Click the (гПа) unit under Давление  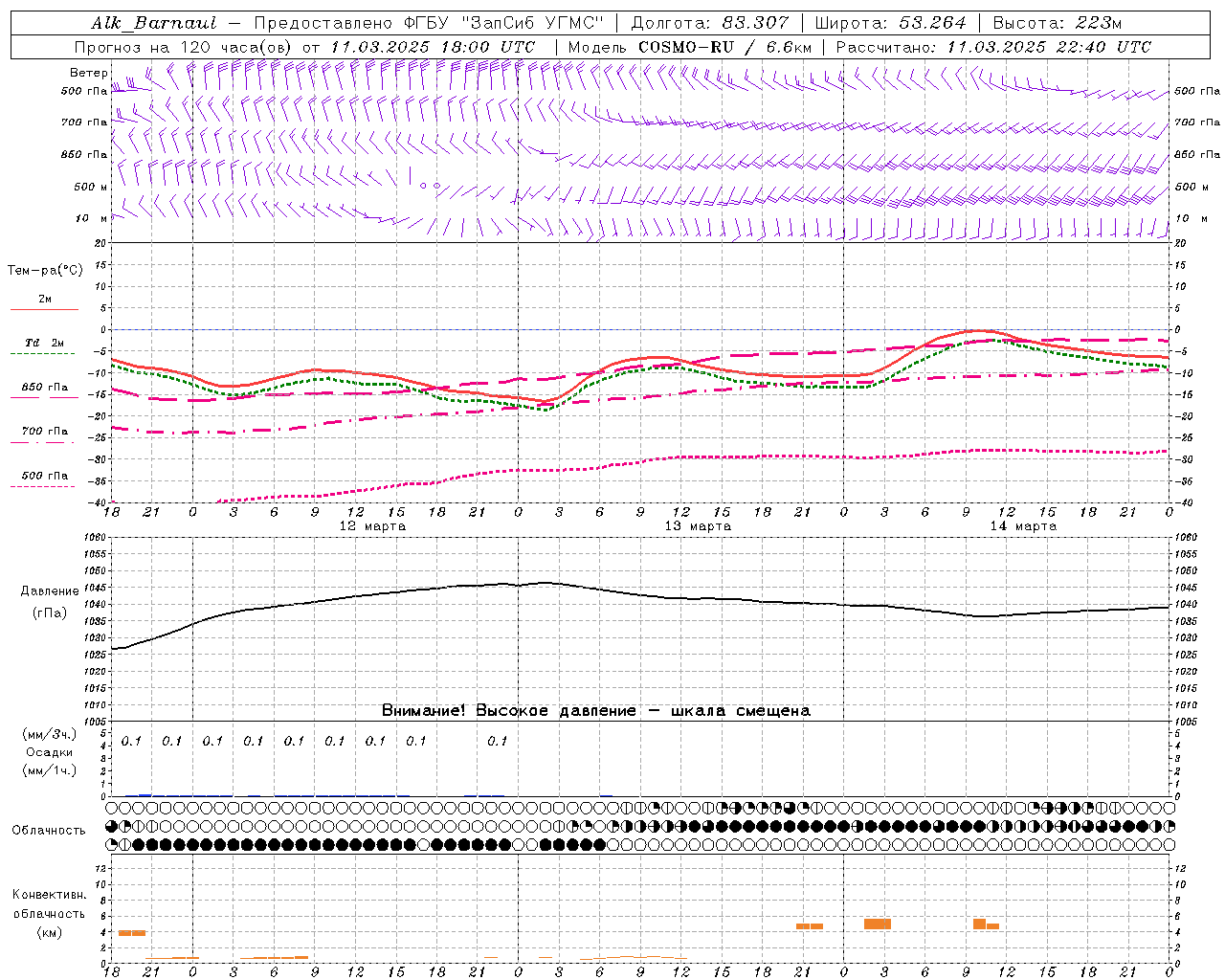(50, 613)
